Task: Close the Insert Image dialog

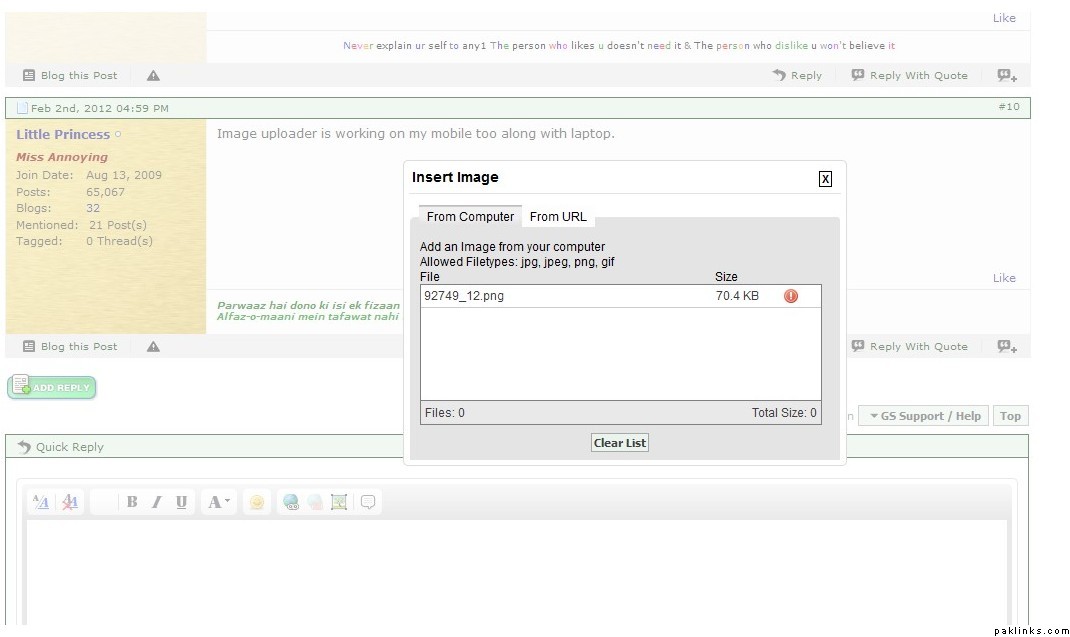Action: [x=825, y=179]
